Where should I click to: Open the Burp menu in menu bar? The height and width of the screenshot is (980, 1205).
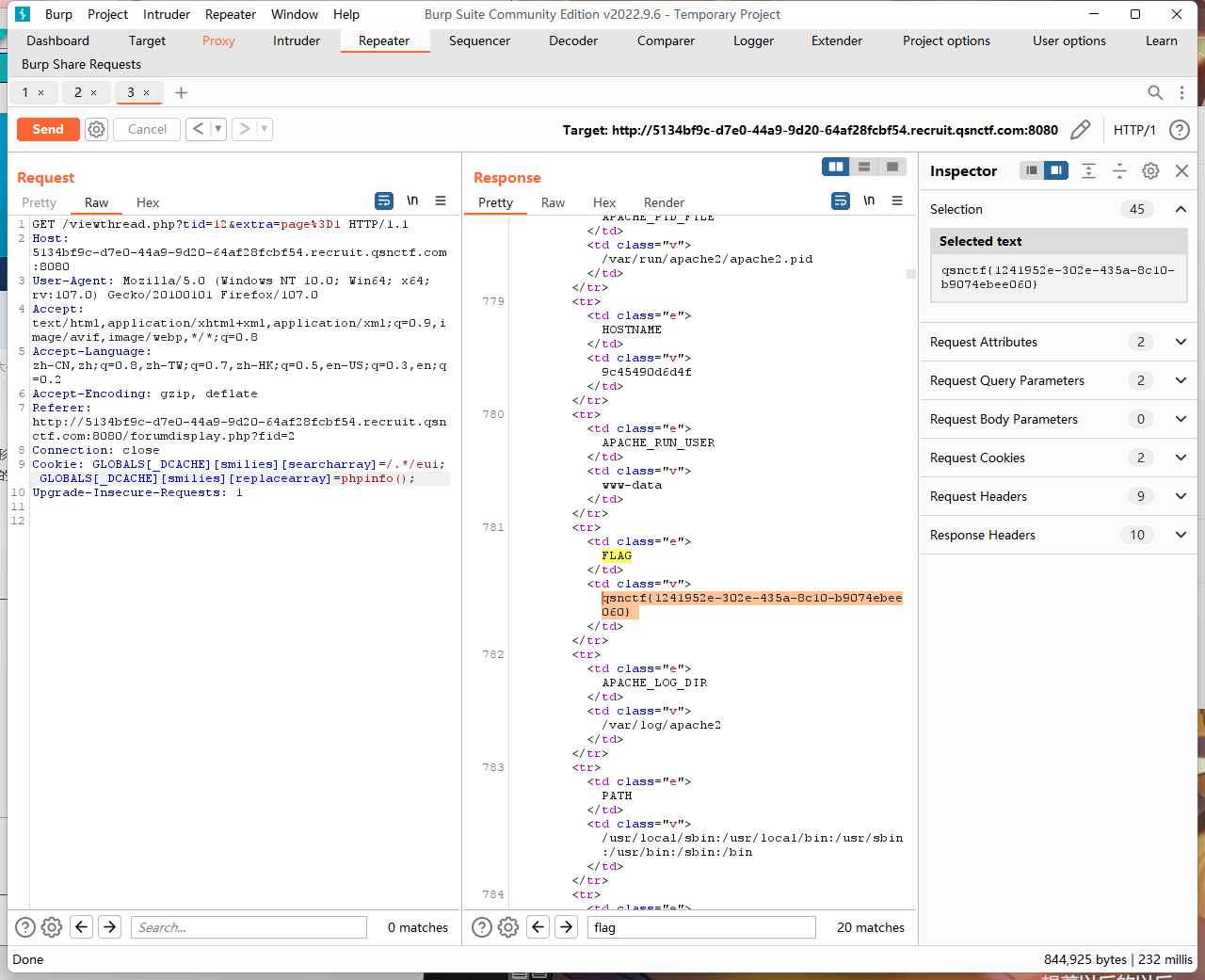point(58,14)
